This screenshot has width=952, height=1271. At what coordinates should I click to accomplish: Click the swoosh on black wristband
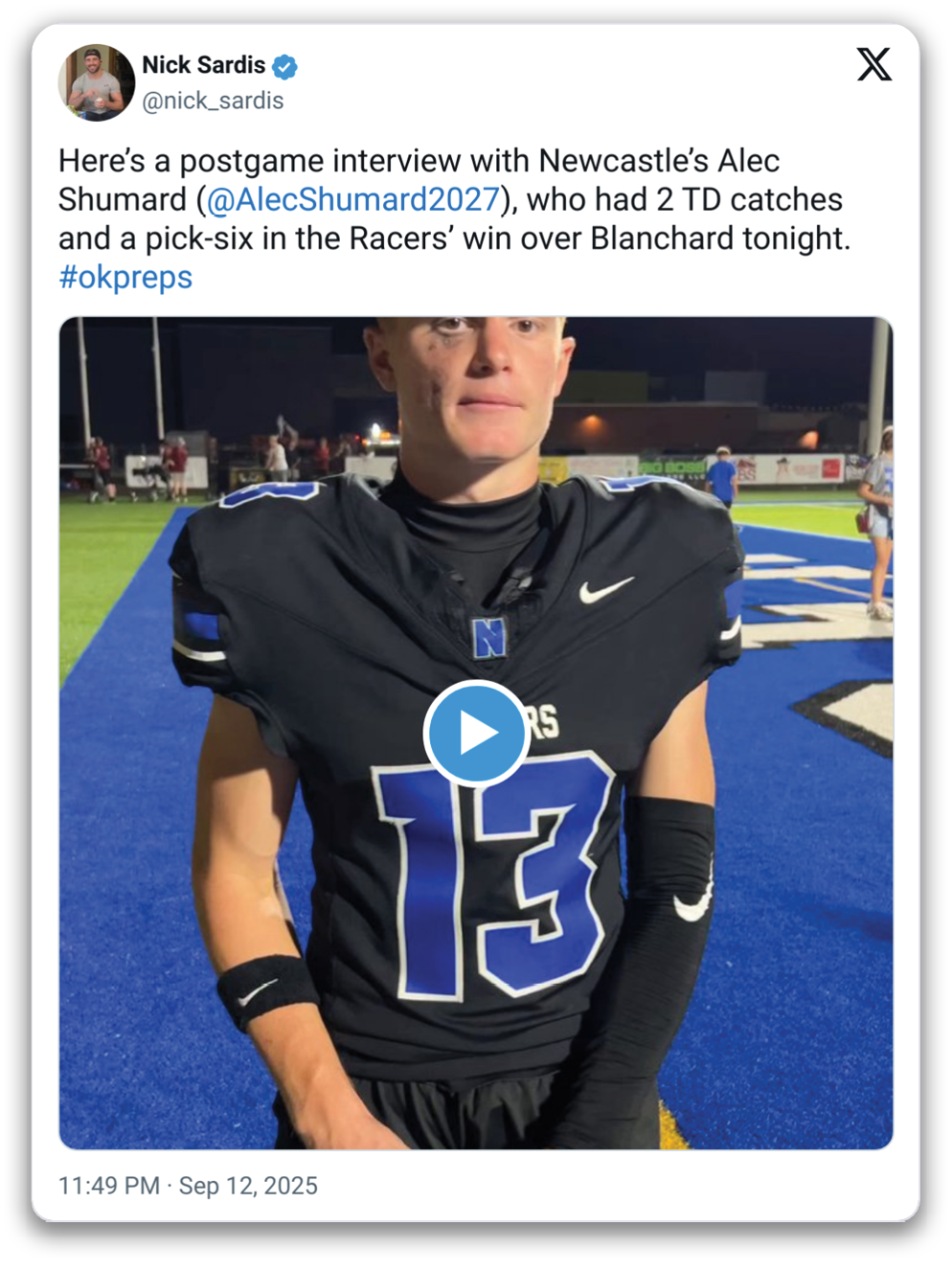(x=259, y=994)
